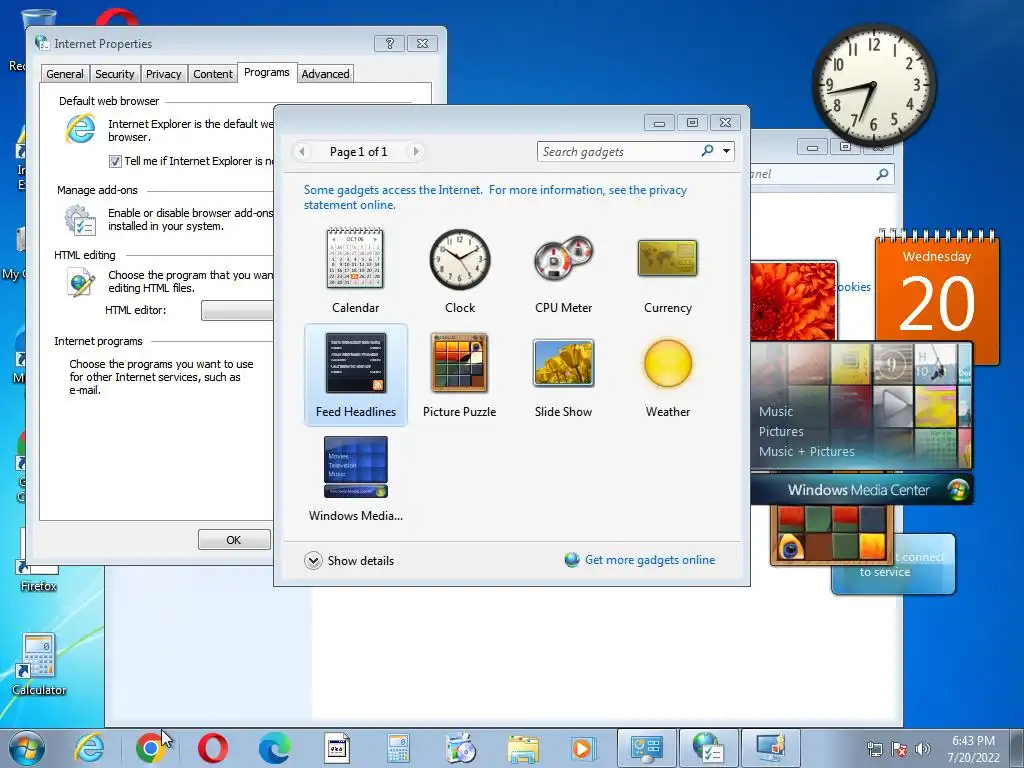
Task: Click the taskbar clock showing 6:43 PM
Action: coord(973,748)
